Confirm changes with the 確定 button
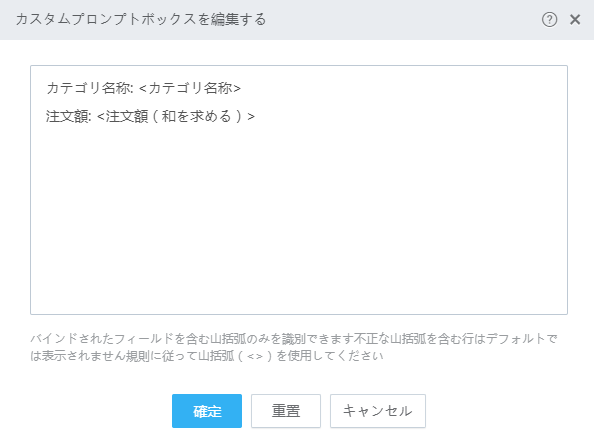Viewport: 594px width, 441px height. [x=207, y=411]
